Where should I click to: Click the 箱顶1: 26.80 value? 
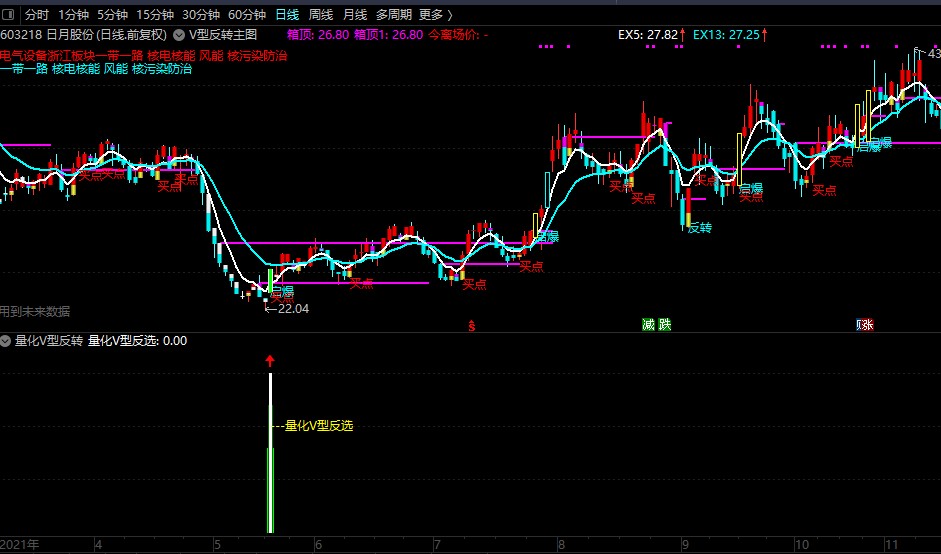tap(388, 35)
